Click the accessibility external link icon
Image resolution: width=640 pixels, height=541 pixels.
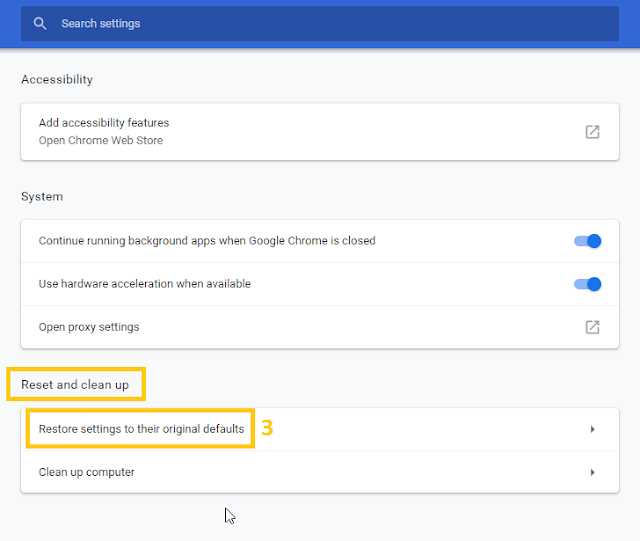tap(592, 132)
